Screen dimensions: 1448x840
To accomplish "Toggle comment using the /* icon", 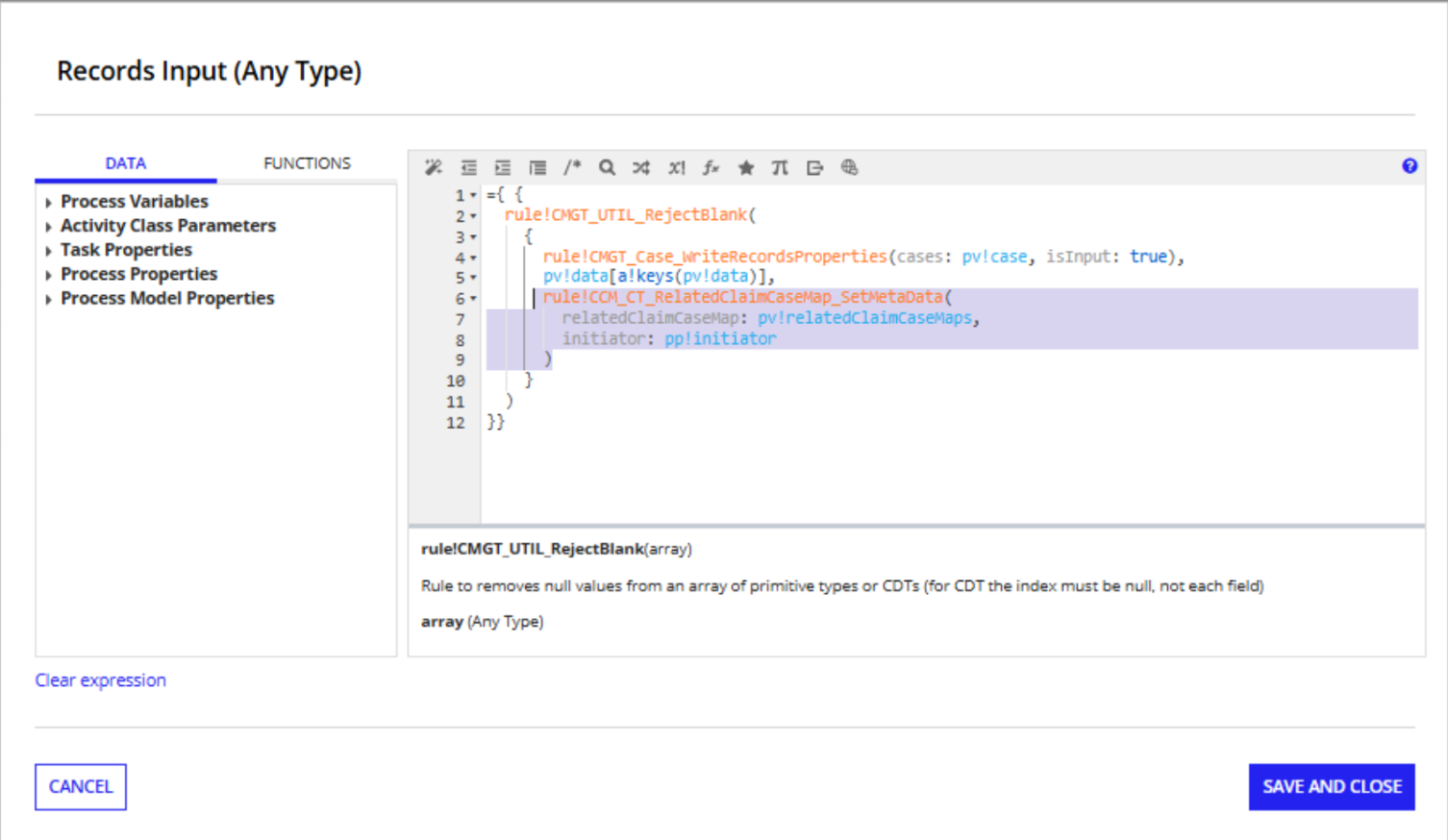I will click(572, 167).
